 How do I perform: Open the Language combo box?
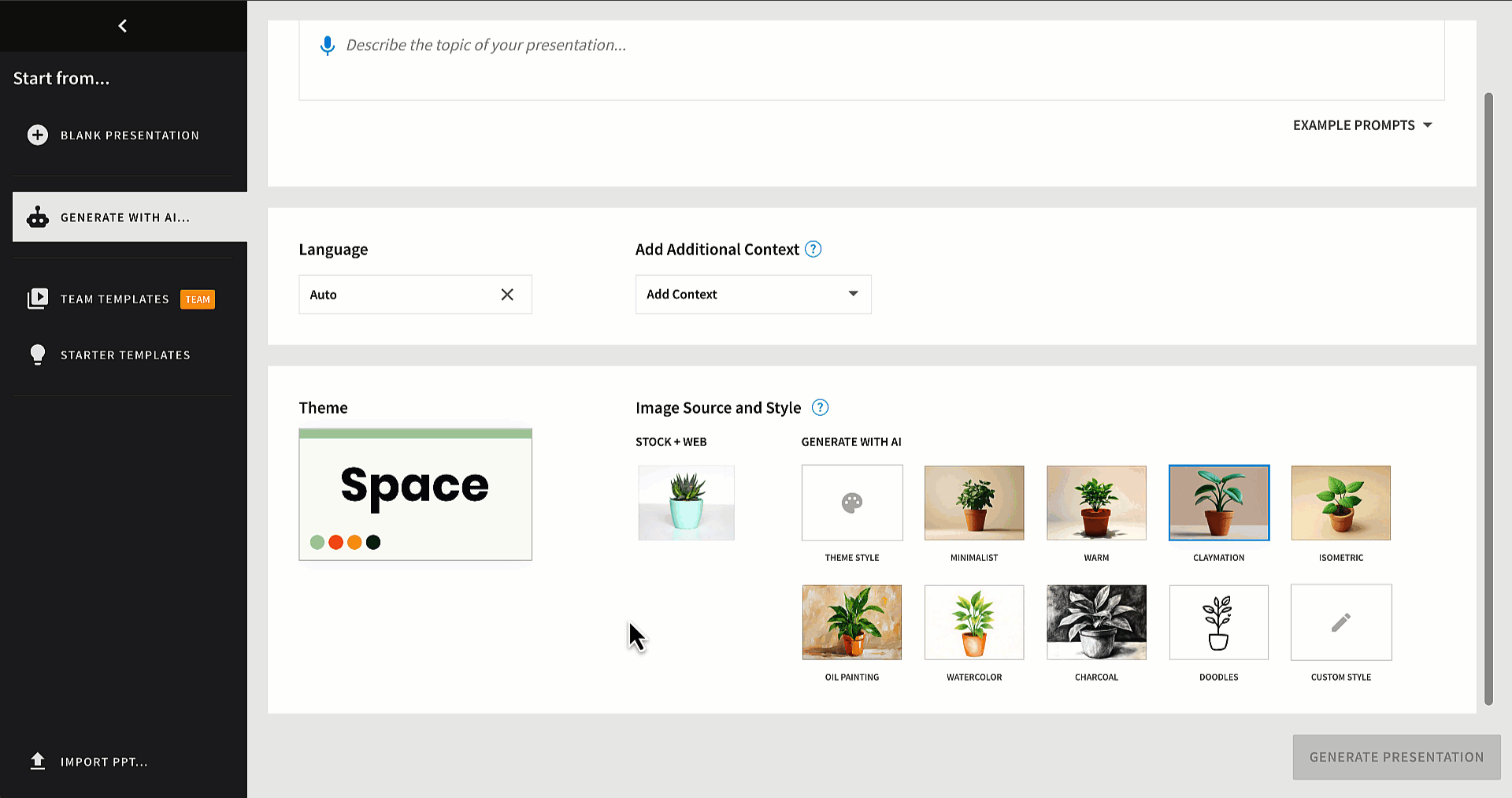[398, 295]
